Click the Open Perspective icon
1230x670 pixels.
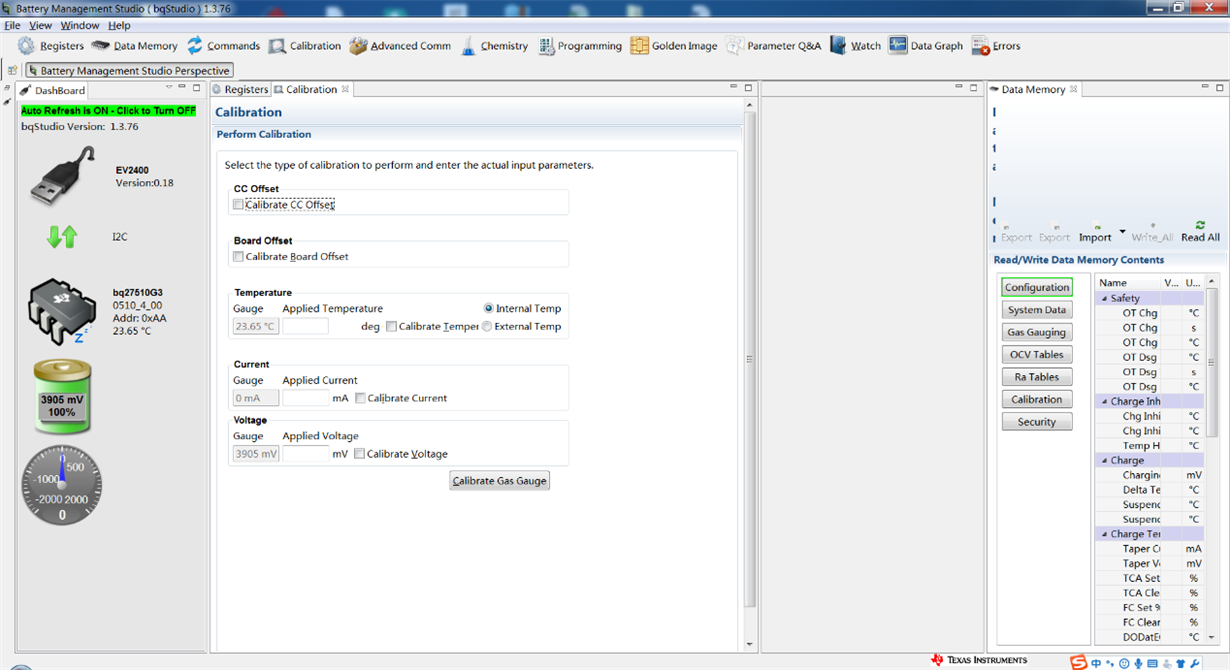[13, 71]
